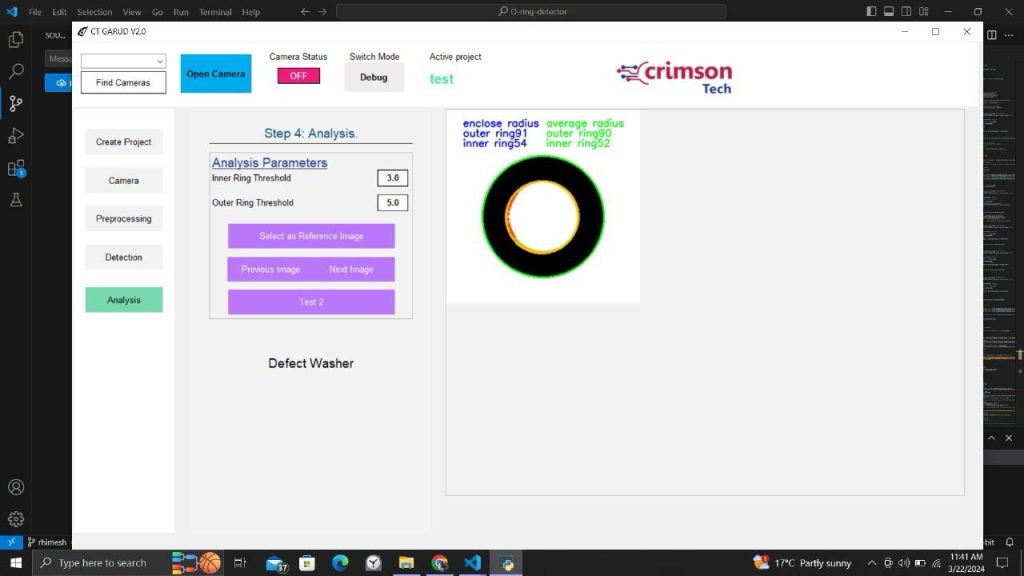
Task: Click the Inner Ring Threshold input field
Action: 391,177
